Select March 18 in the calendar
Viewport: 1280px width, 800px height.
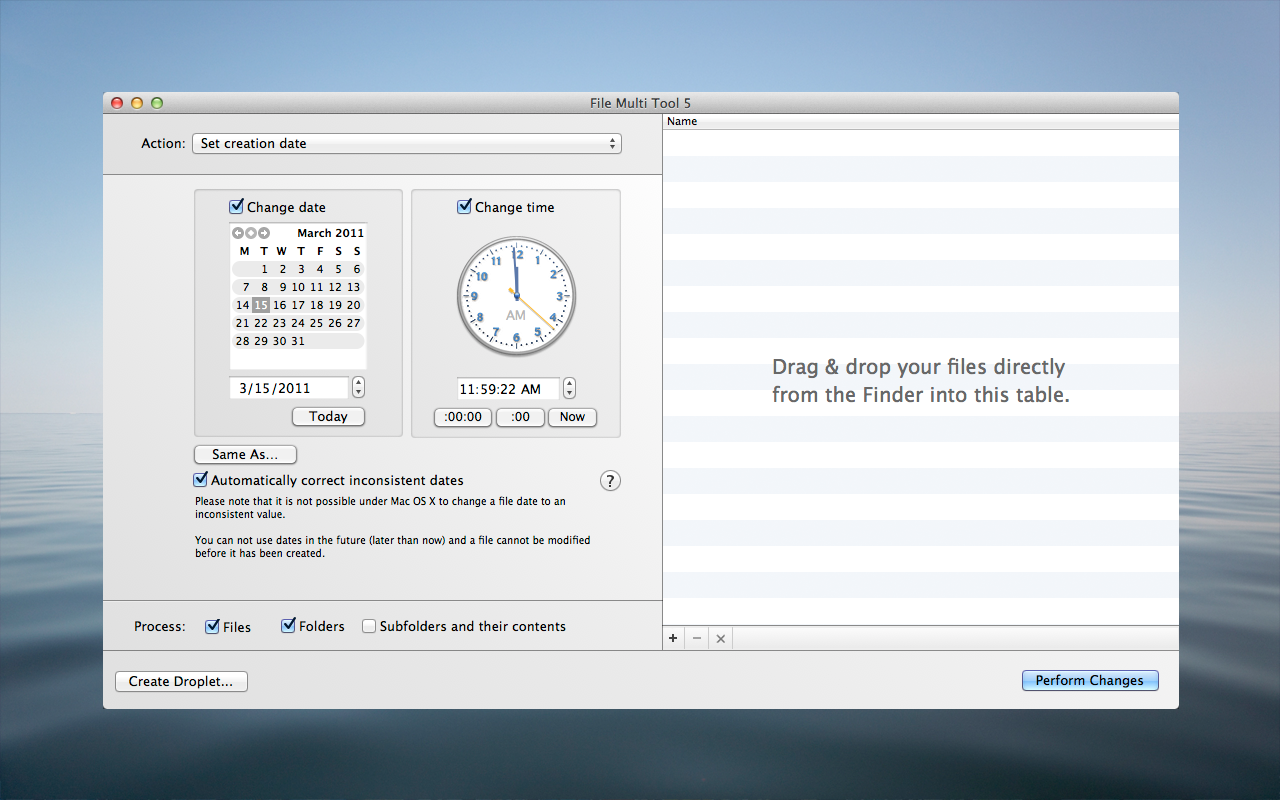pyautogui.click(x=317, y=305)
